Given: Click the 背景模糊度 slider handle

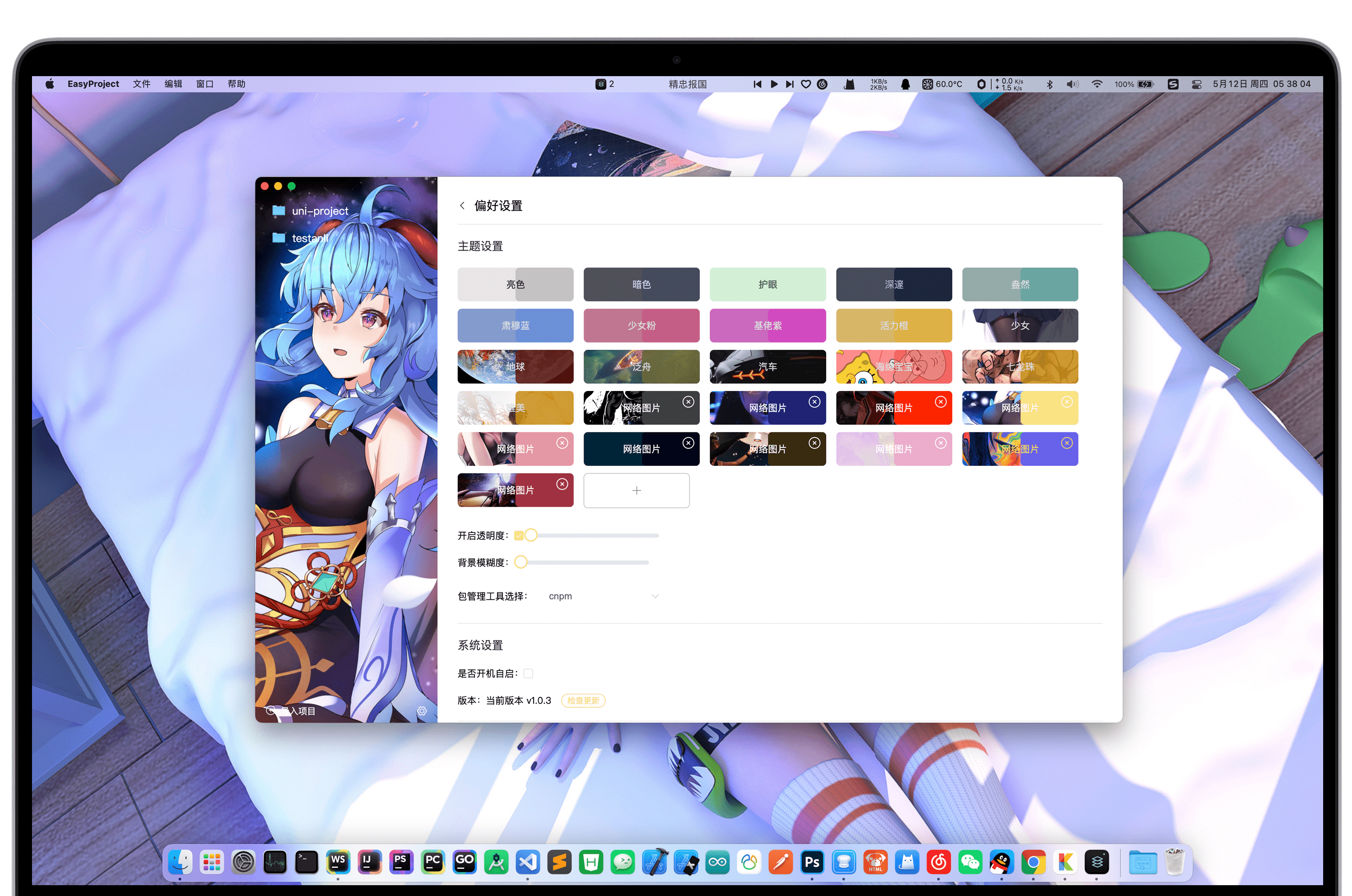Looking at the screenshot, I should [521, 562].
